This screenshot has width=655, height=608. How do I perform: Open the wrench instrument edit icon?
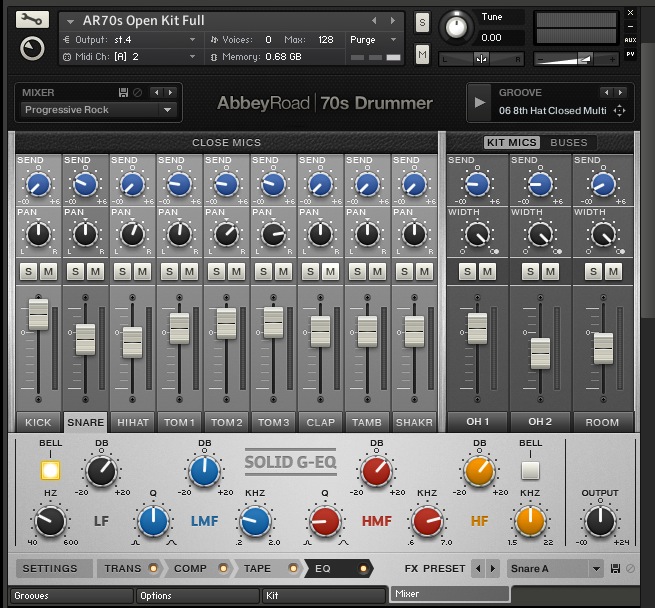[x=32, y=19]
